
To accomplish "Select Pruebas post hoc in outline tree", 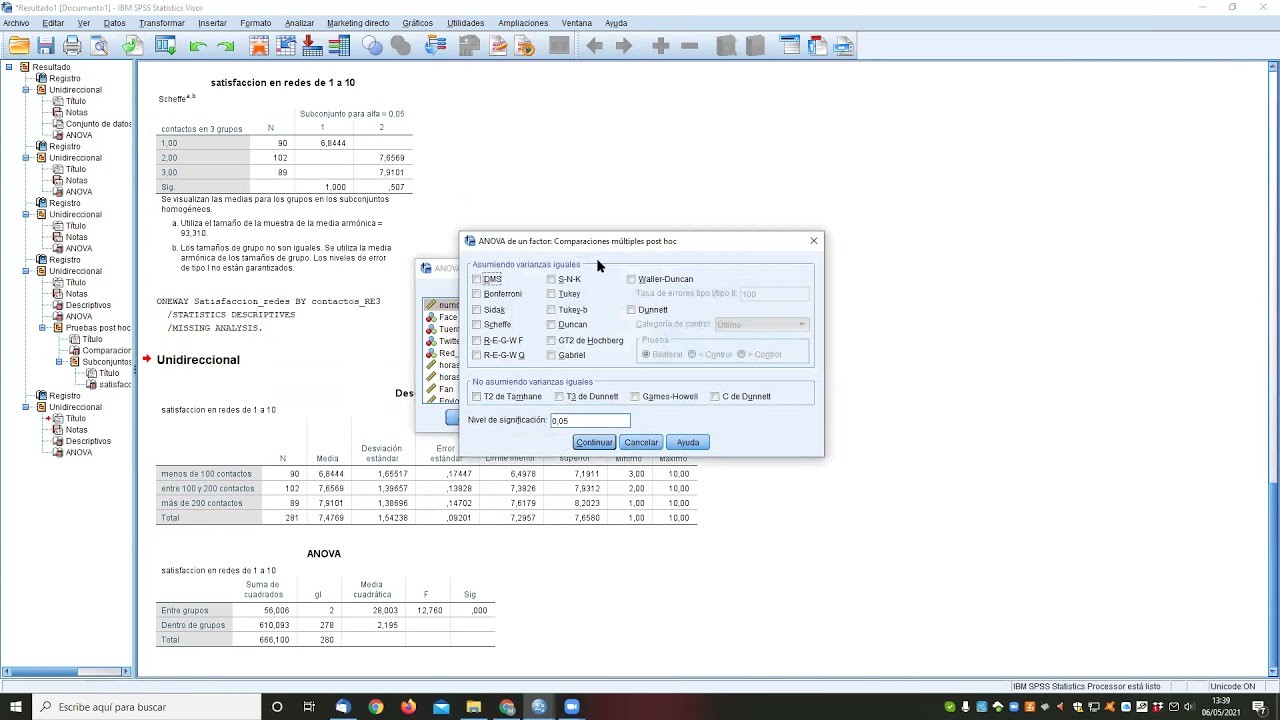I will coord(98,328).
